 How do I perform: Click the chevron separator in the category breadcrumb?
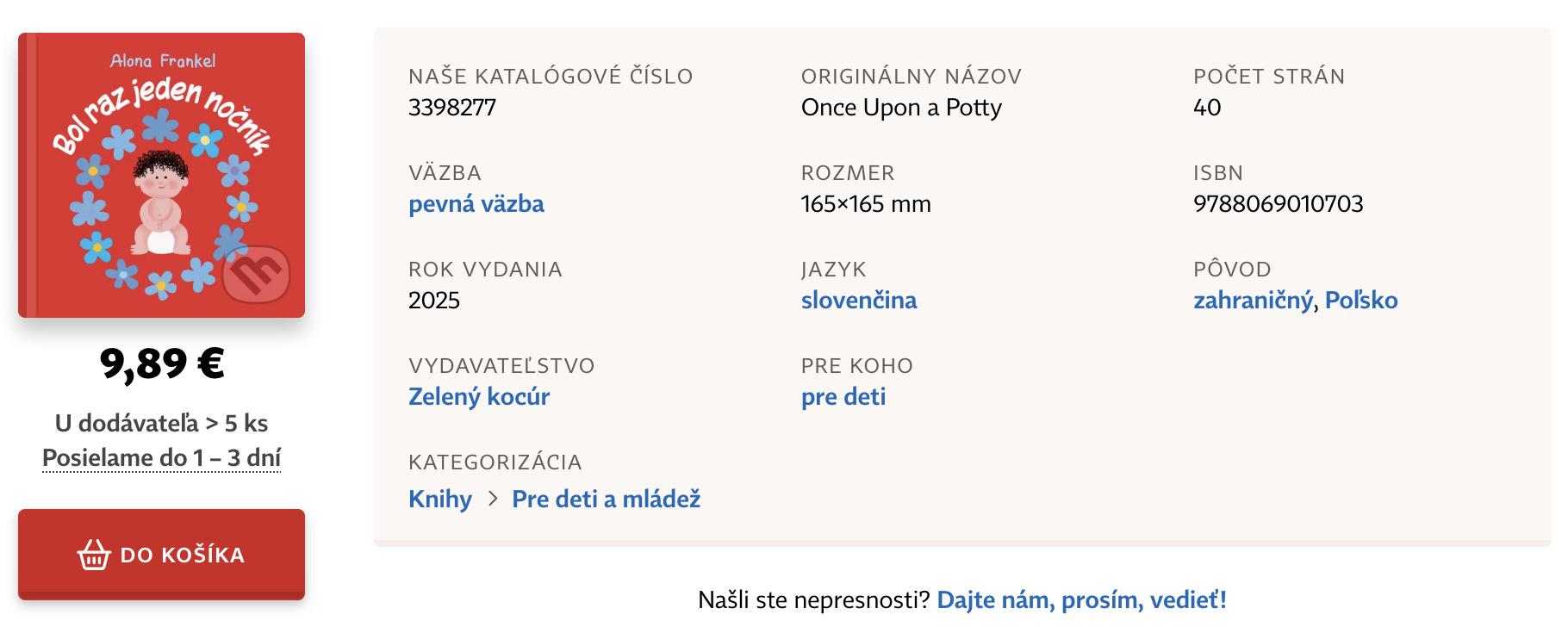(x=492, y=499)
